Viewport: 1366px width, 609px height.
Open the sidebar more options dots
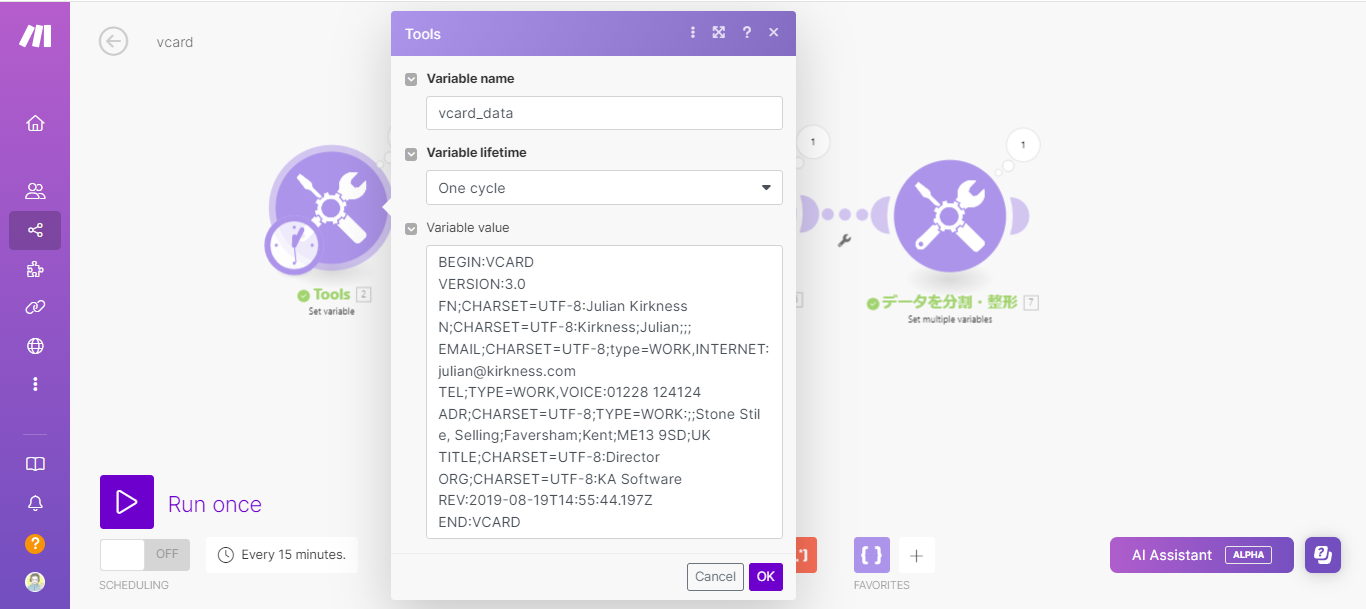tap(35, 384)
